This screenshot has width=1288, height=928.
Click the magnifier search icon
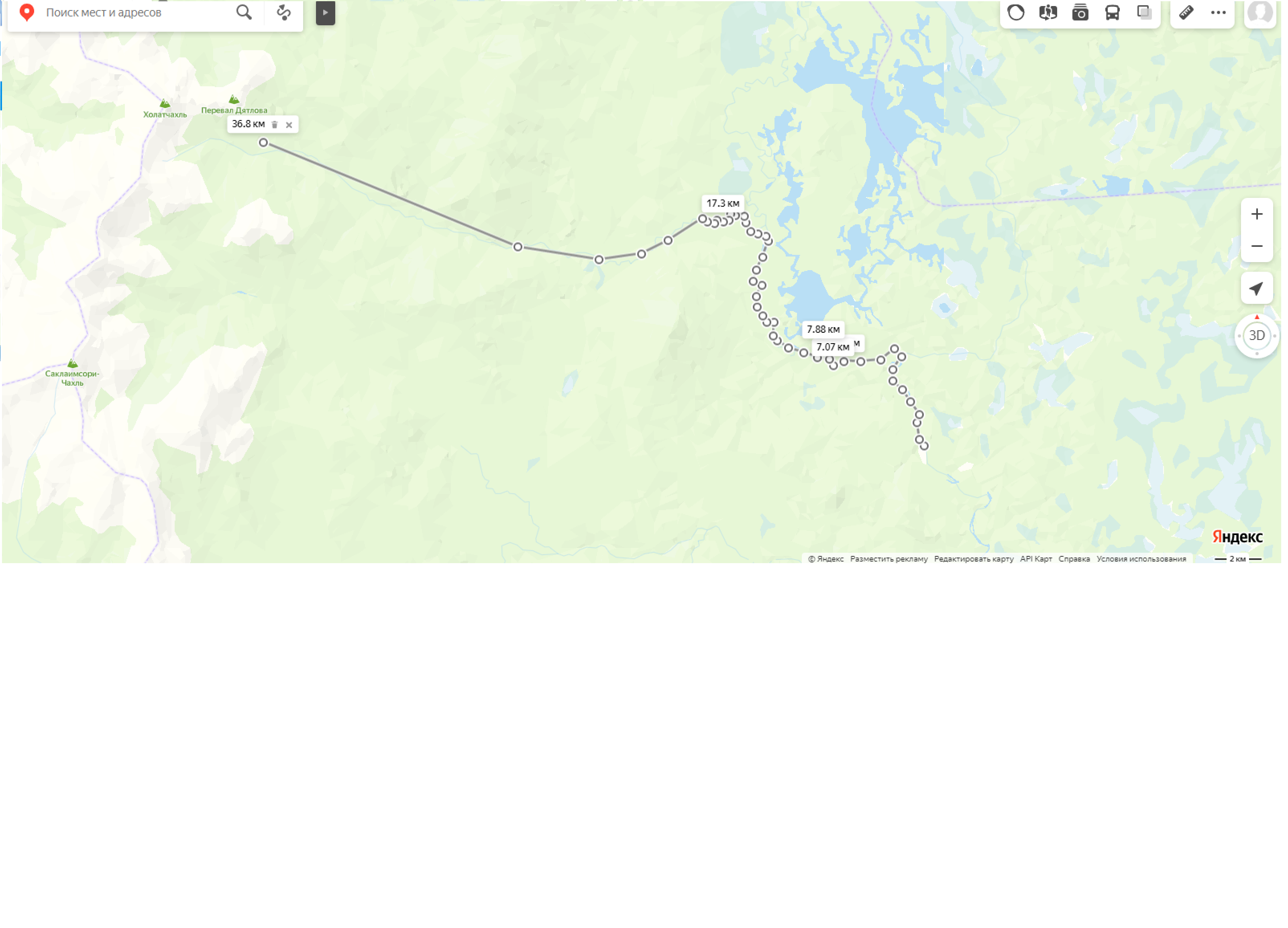244,12
